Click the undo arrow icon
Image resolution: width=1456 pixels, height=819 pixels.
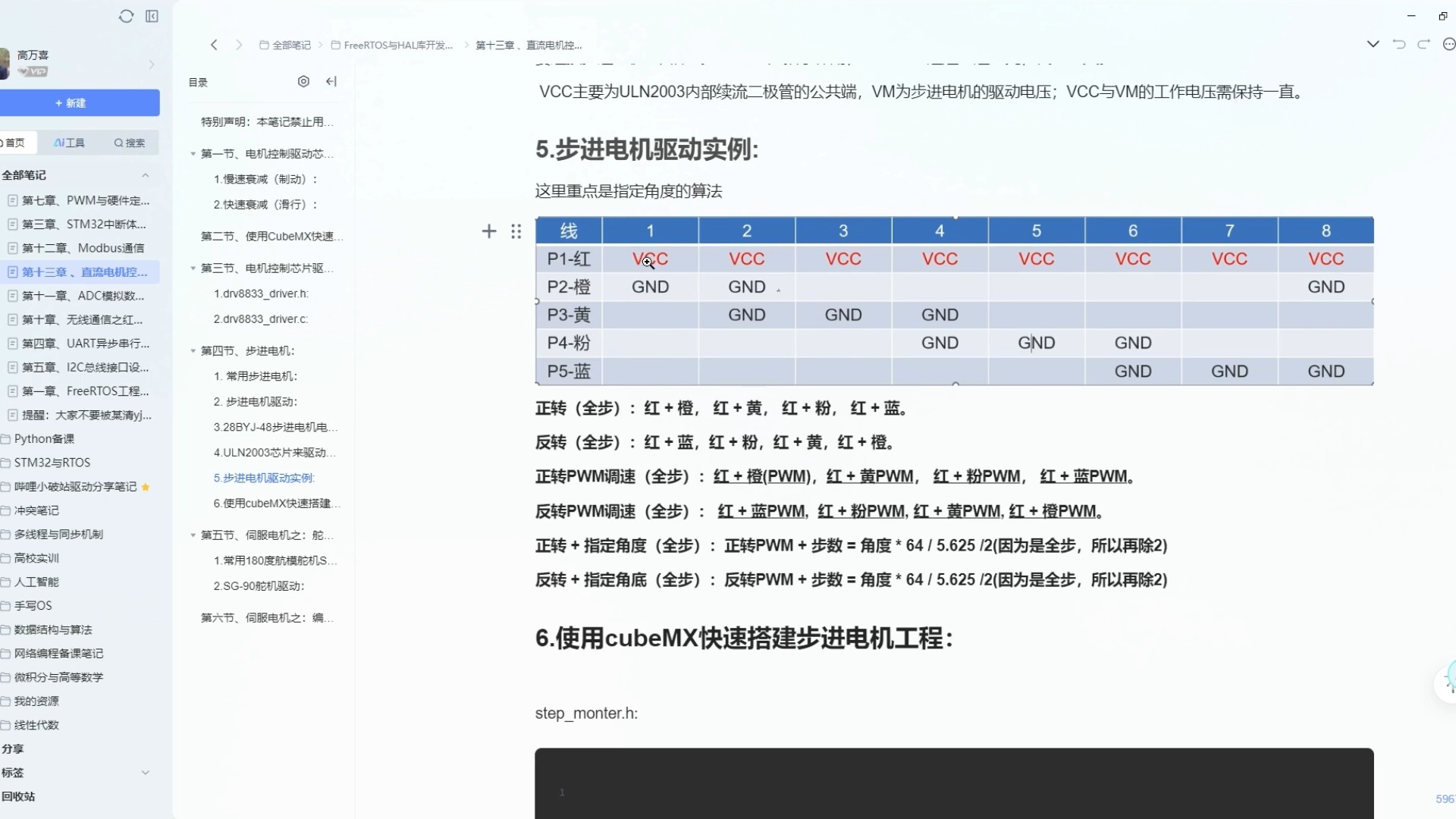(x=1399, y=44)
